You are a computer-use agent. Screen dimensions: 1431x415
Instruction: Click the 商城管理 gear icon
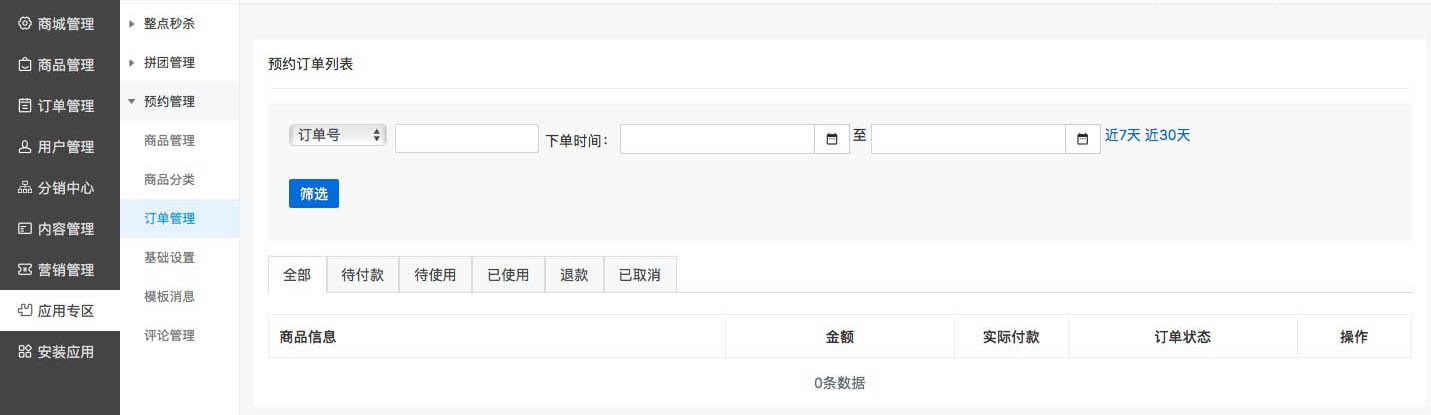click(x=25, y=23)
